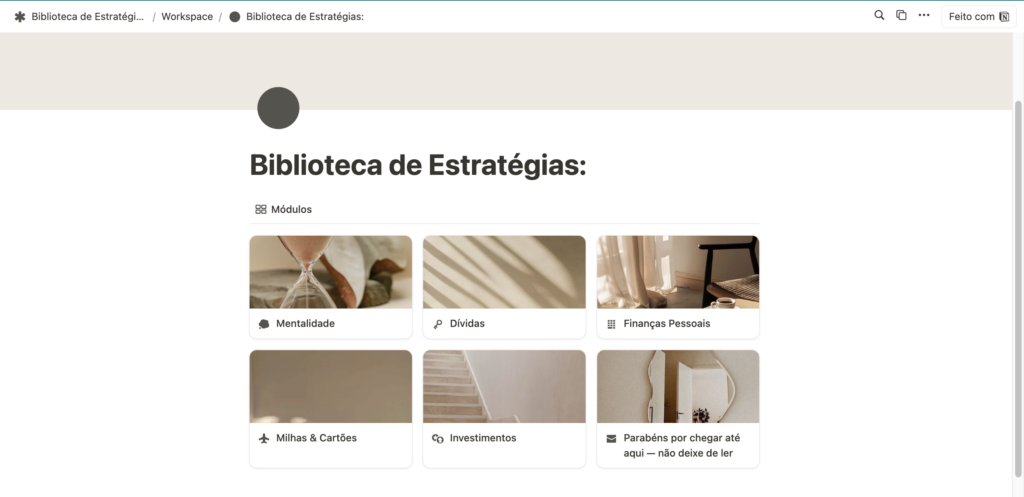The image size is (1024, 497).
Task: Click the grid icon beside Finanças Pessoais
Action: 611,324
